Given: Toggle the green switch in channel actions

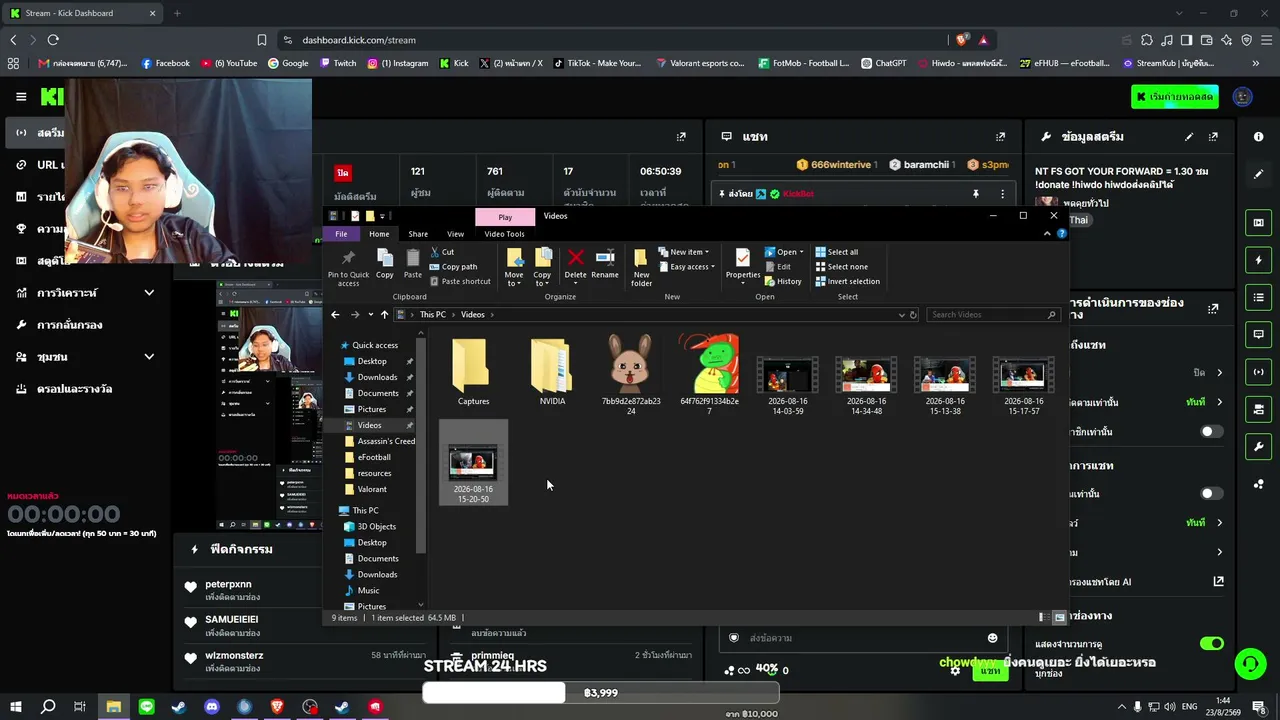Looking at the screenshot, I should click(1211, 644).
